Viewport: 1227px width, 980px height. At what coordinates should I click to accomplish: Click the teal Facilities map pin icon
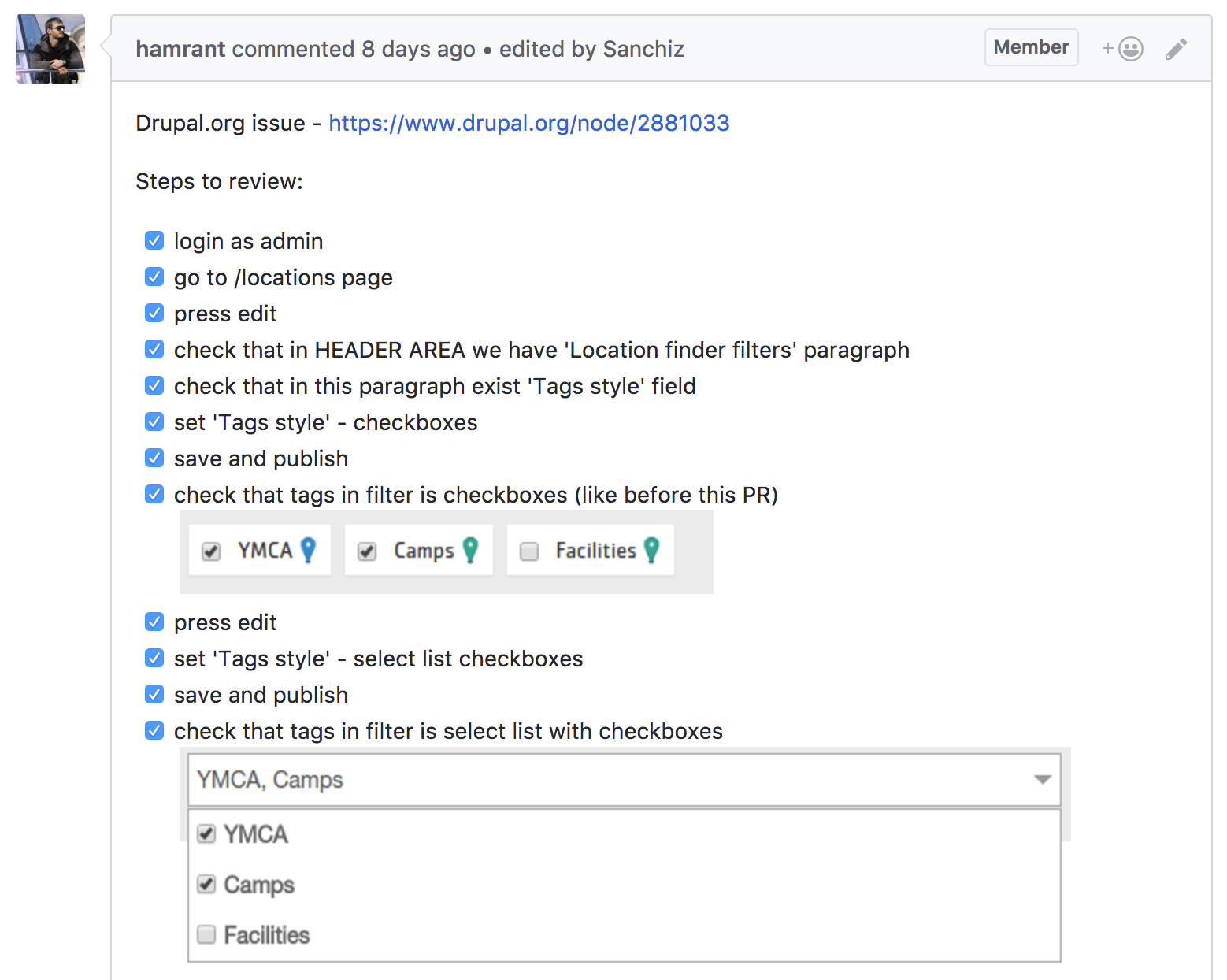click(x=651, y=550)
